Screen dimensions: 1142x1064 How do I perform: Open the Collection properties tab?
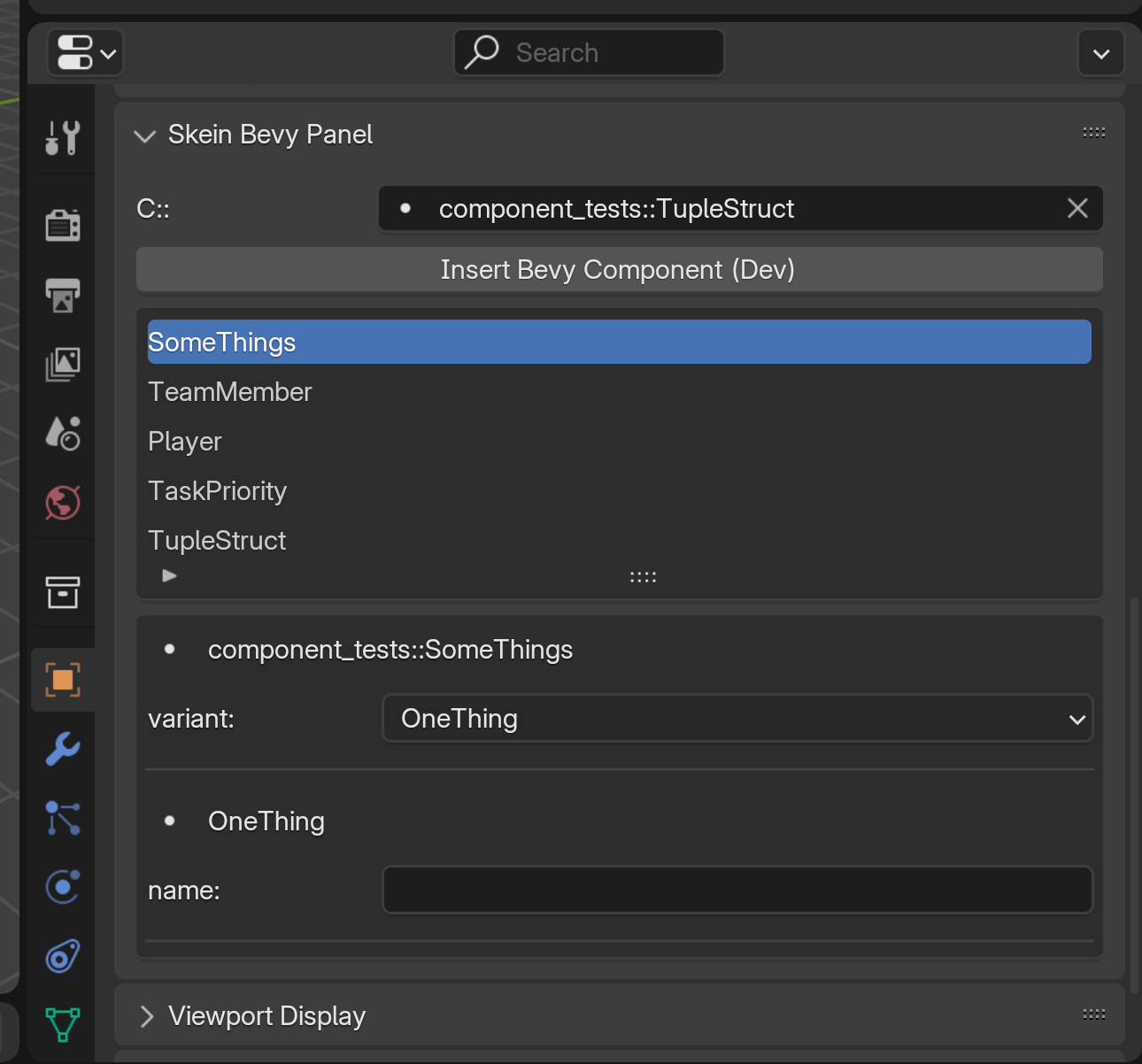[x=63, y=591]
